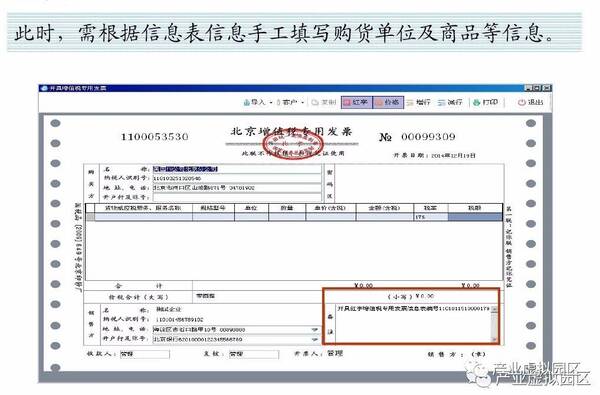The image size is (600, 395).
Task: Click the 导入 (Import) toolbar button
Action: [254, 102]
